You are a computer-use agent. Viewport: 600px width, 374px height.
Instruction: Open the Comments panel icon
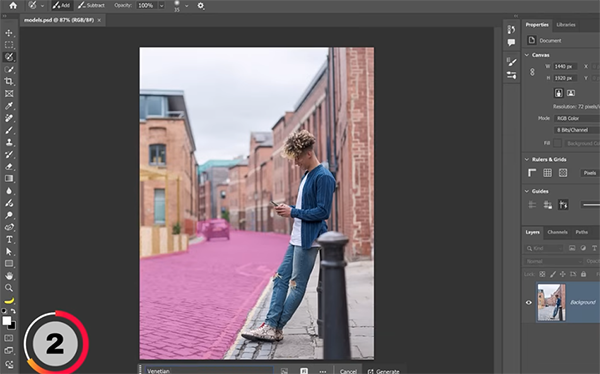pyautogui.click(x=511, y=42)
